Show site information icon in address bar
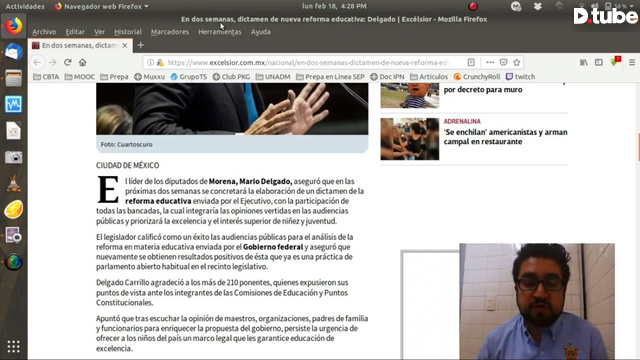 tap(151, 62)
